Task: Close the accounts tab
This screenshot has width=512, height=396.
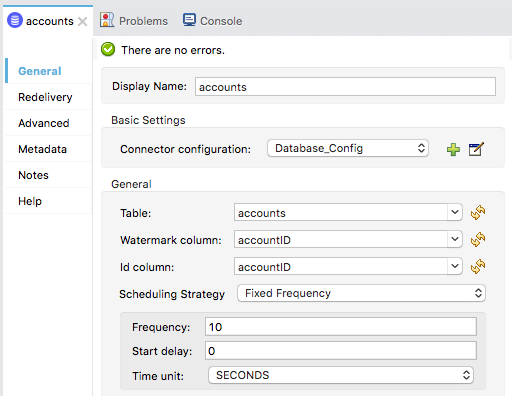Action: pyautogui.click(x=82, y=22)
